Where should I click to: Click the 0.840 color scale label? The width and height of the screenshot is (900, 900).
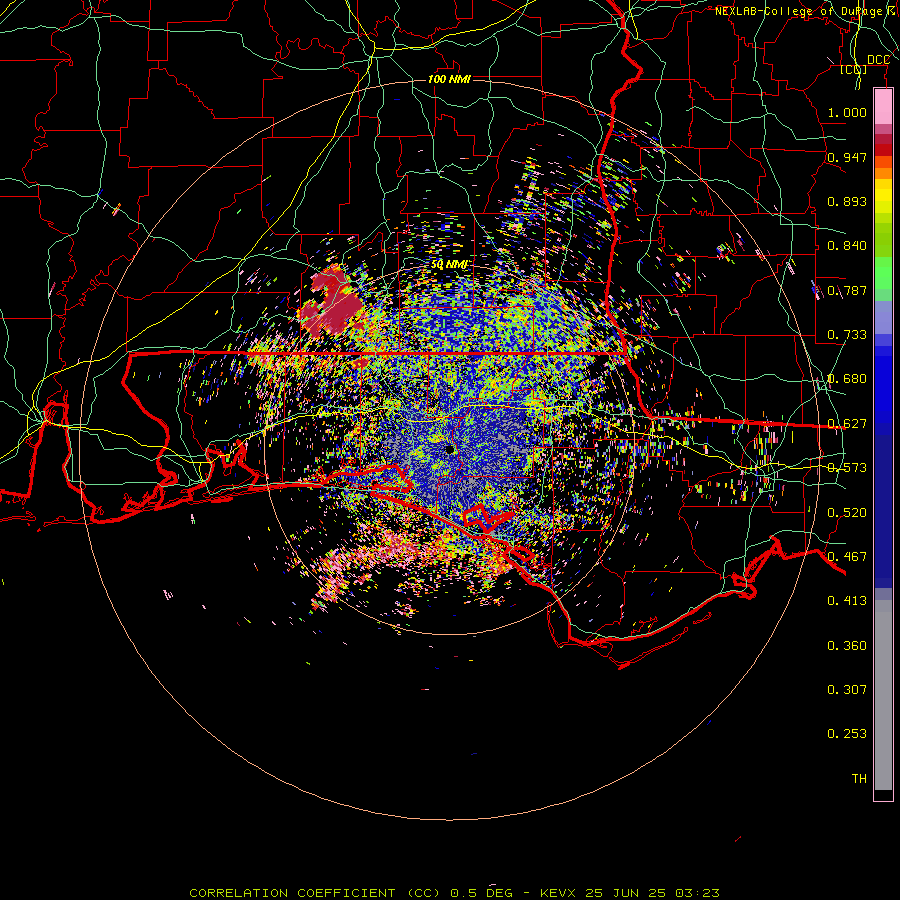(847, 246)
